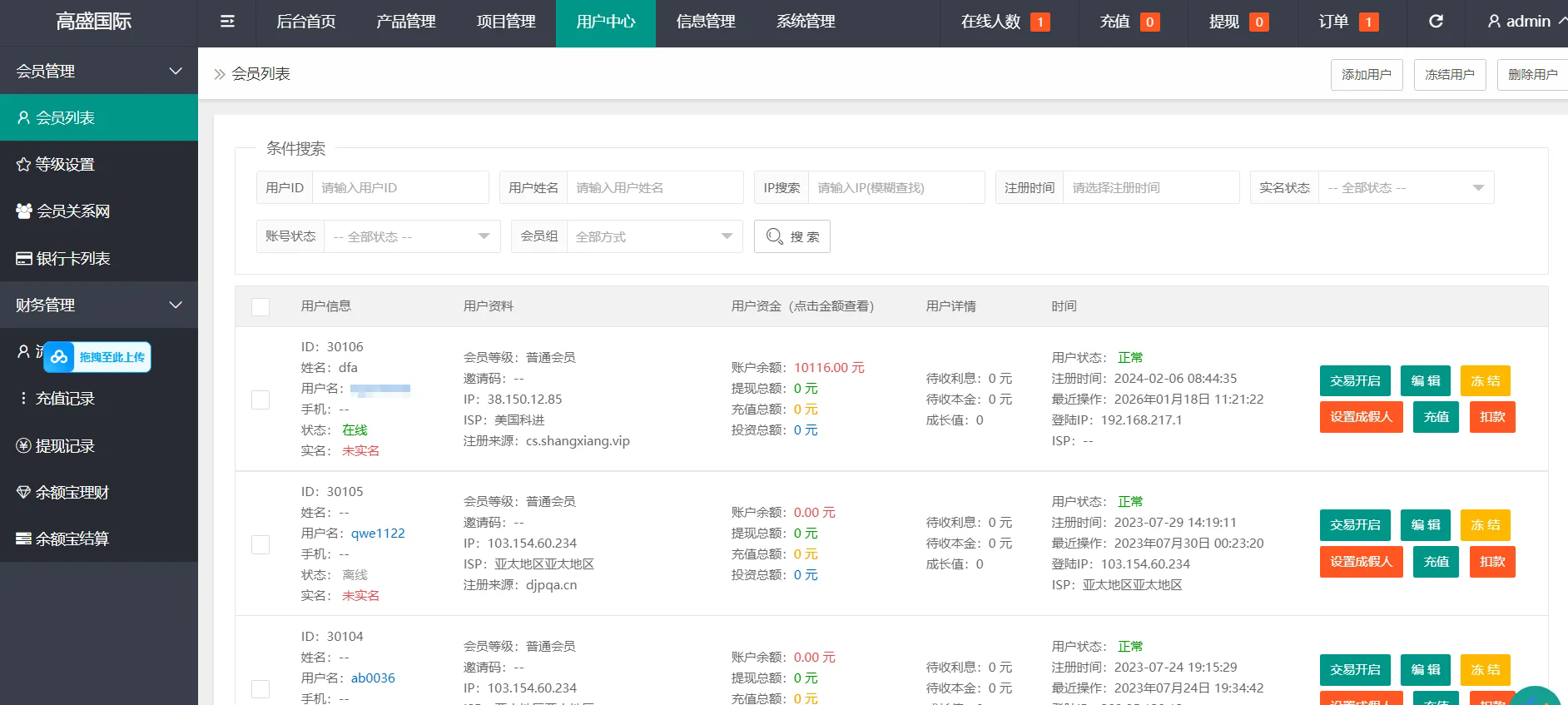Viewport: 1568px width, 705px height.
Task: Click the 添加用户 button
Action: pos(1366,75)
